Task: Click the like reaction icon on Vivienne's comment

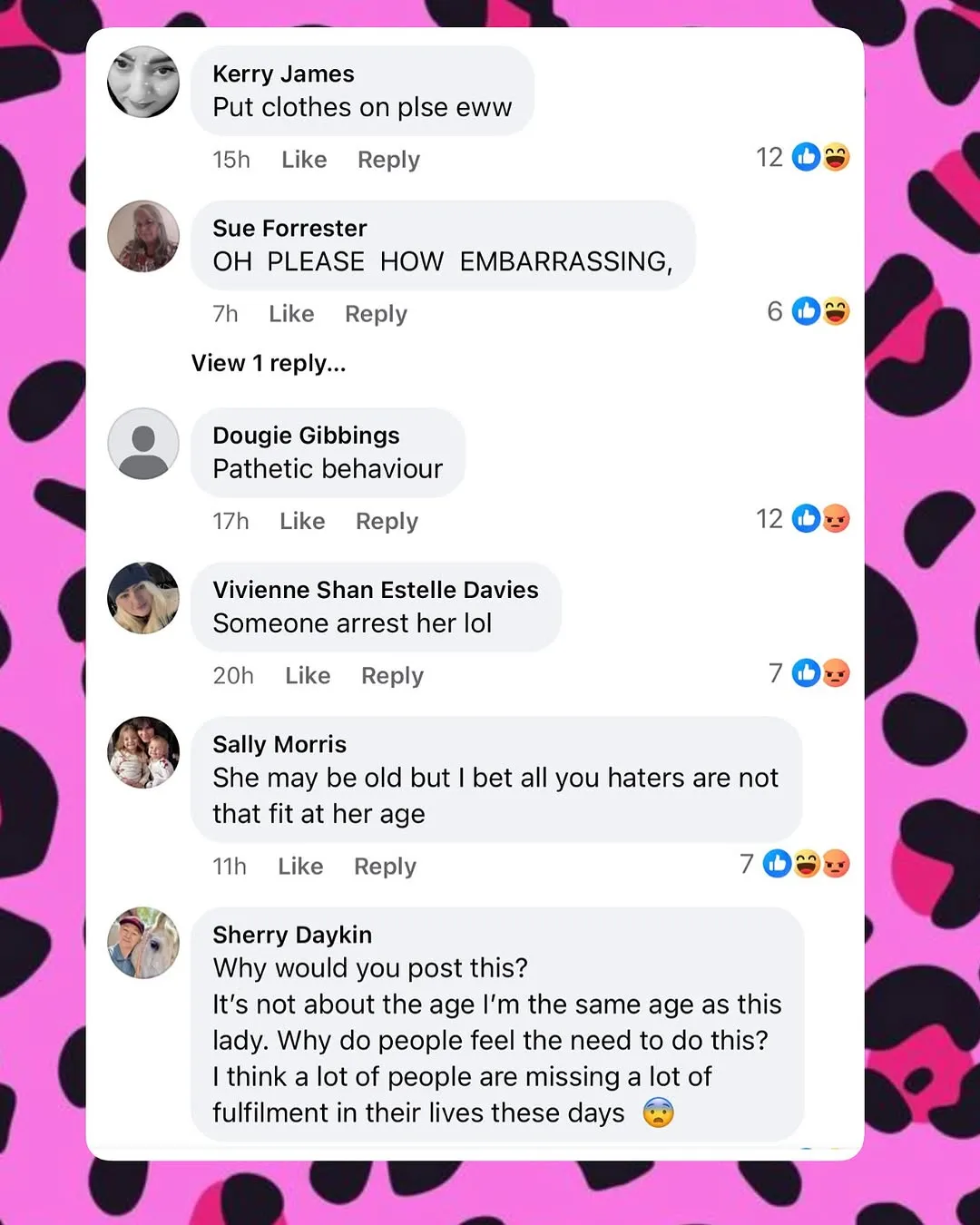Action: [x=806, y=673]
